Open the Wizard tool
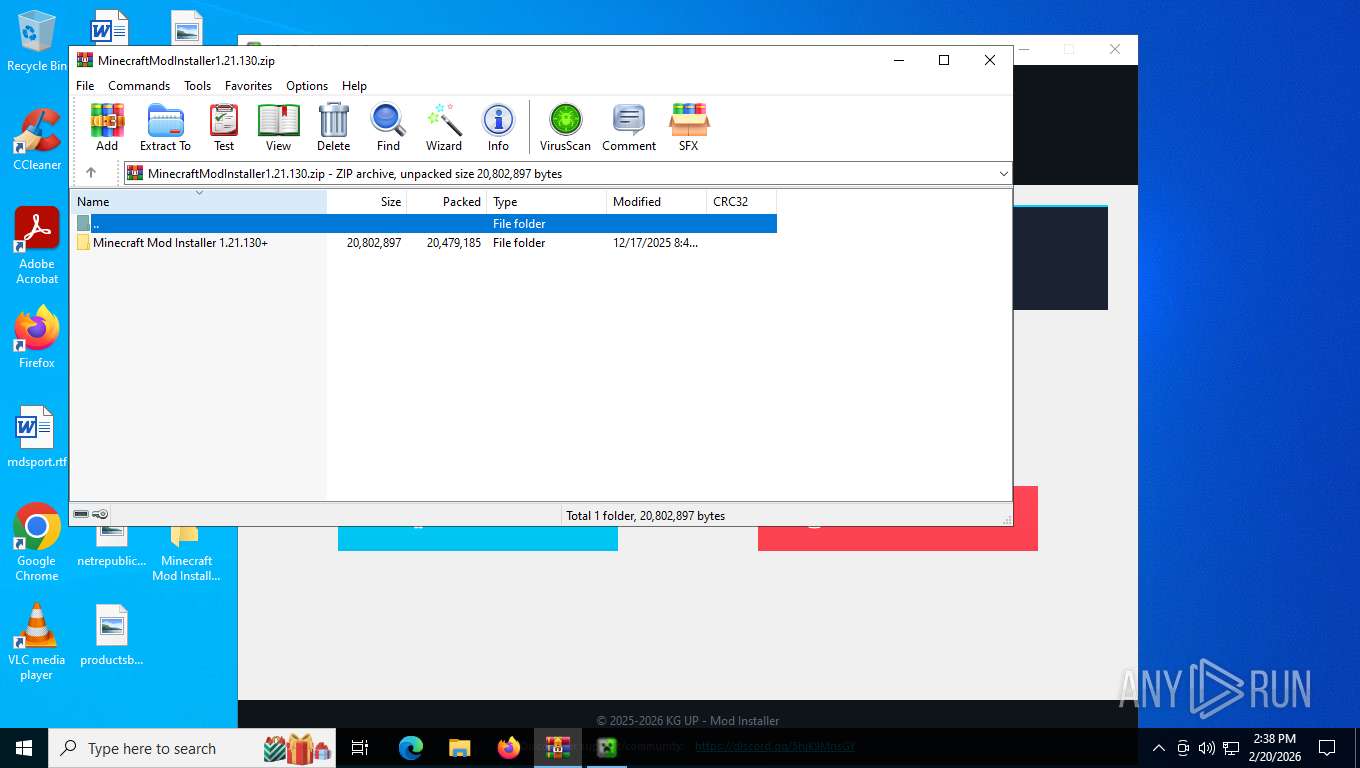1360x768 pixels. [444, 127]
